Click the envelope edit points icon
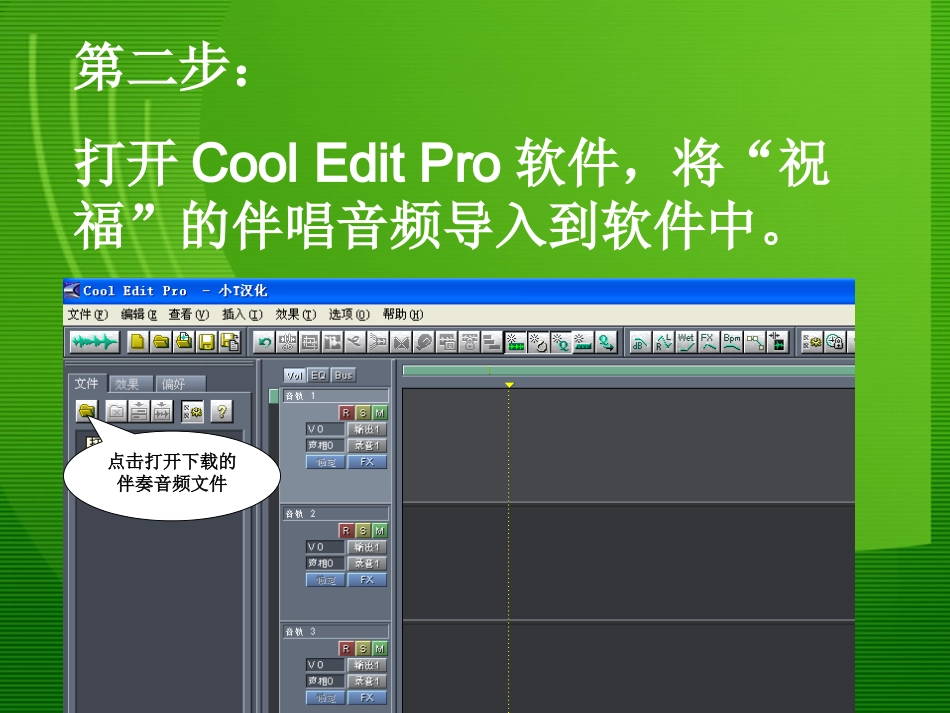Image resolution: width=950 pixels, height=713 pixels. 754,343
